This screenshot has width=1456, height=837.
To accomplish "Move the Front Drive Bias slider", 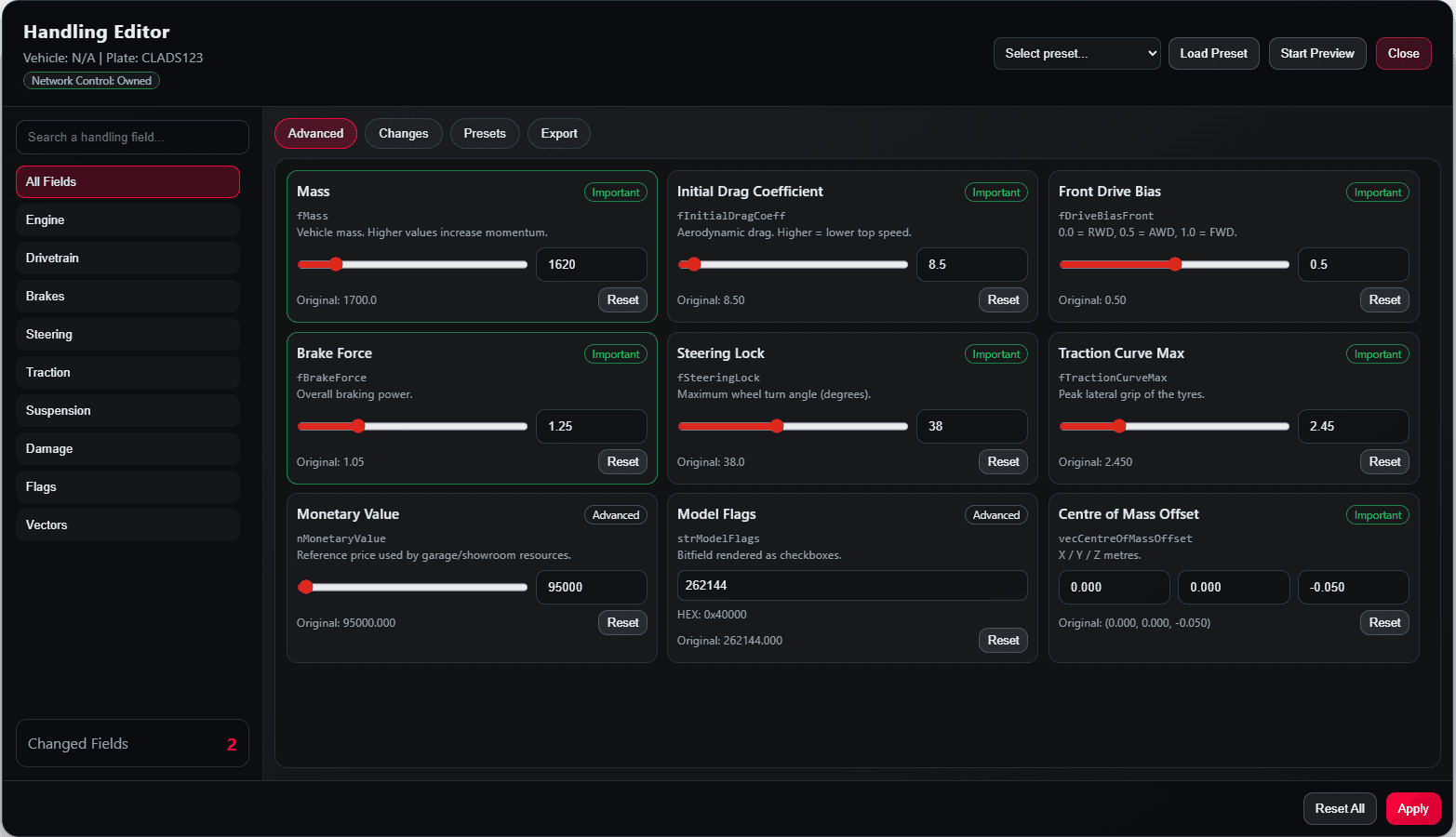I will (x=1175, y=265).
